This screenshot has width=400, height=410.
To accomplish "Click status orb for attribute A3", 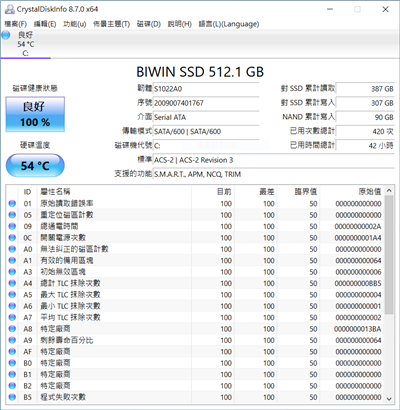I will (12, 272).
